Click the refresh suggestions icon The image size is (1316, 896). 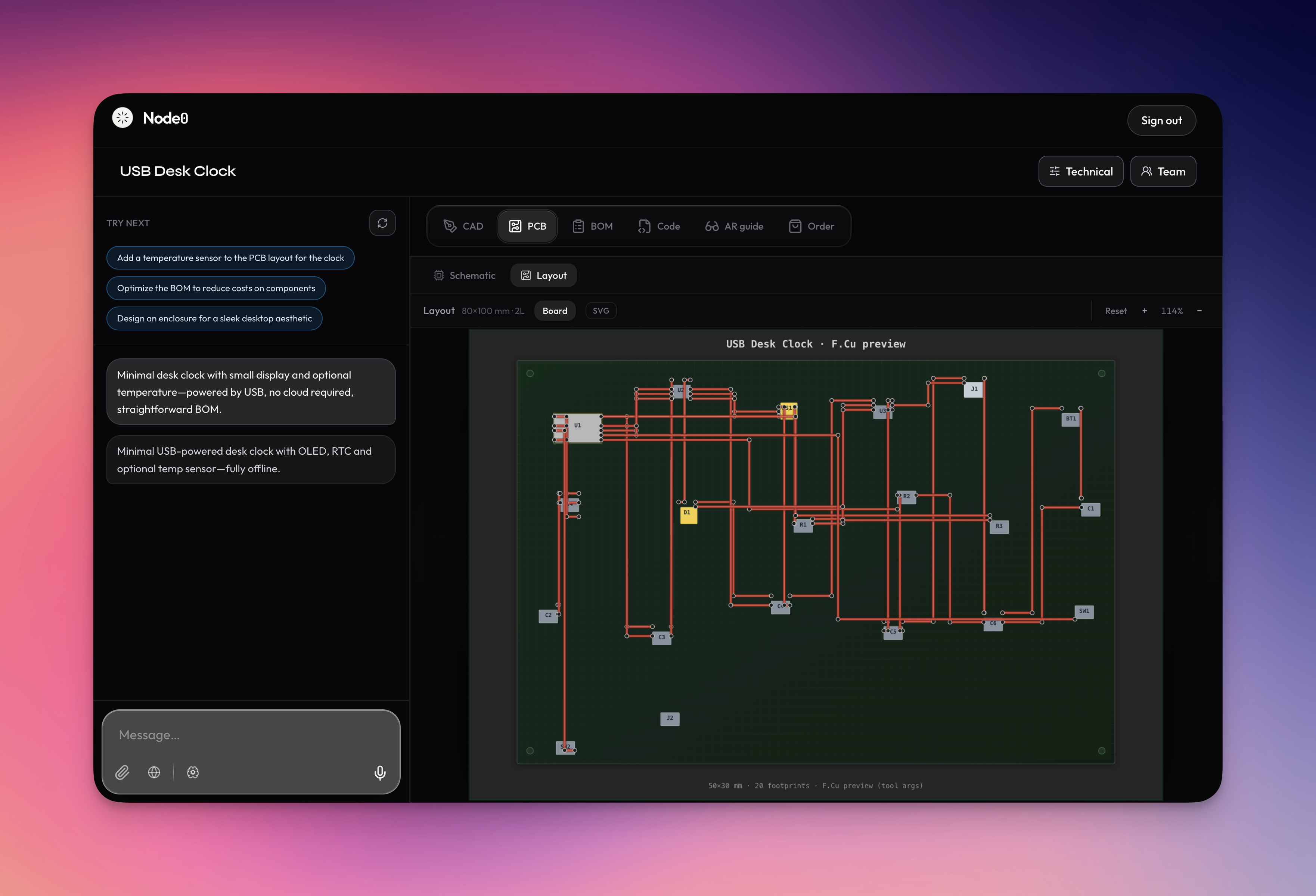coord(382,223)
